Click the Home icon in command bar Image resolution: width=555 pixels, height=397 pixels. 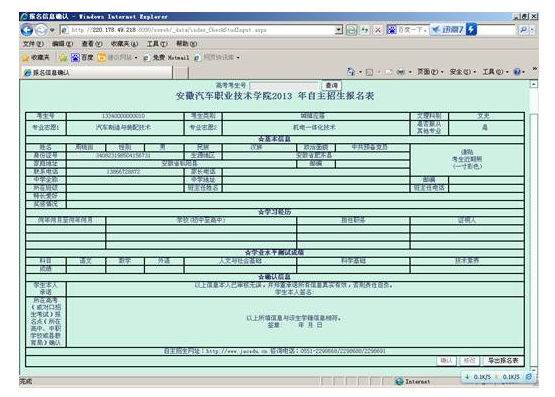pos(351,72)
